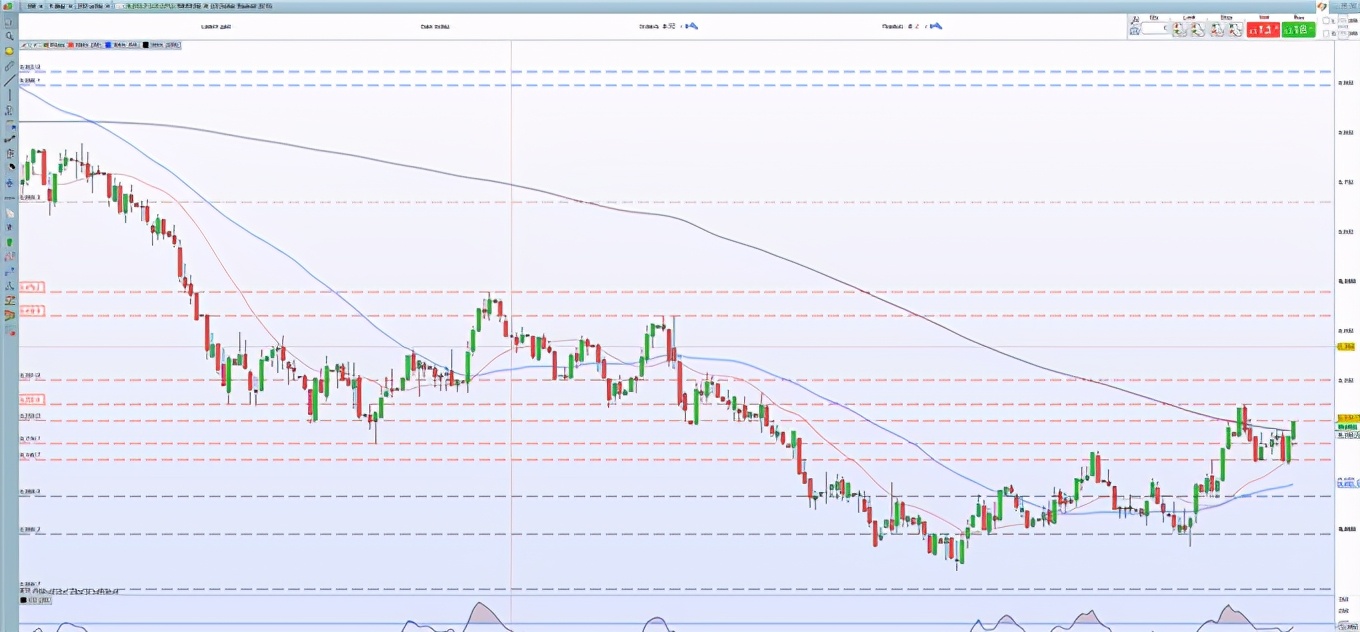Screen dimensions: 1360x632
Task: Click the green Buy price button
Action: 1298,30
